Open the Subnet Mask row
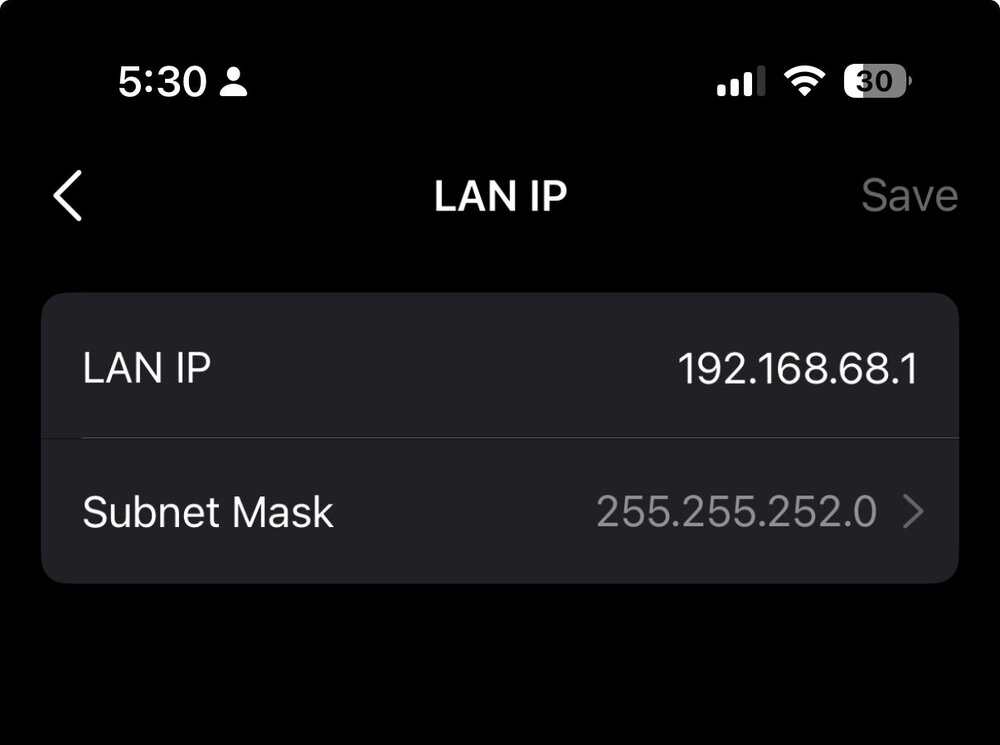The image size is (1000, 745). [x=500, y=512]
